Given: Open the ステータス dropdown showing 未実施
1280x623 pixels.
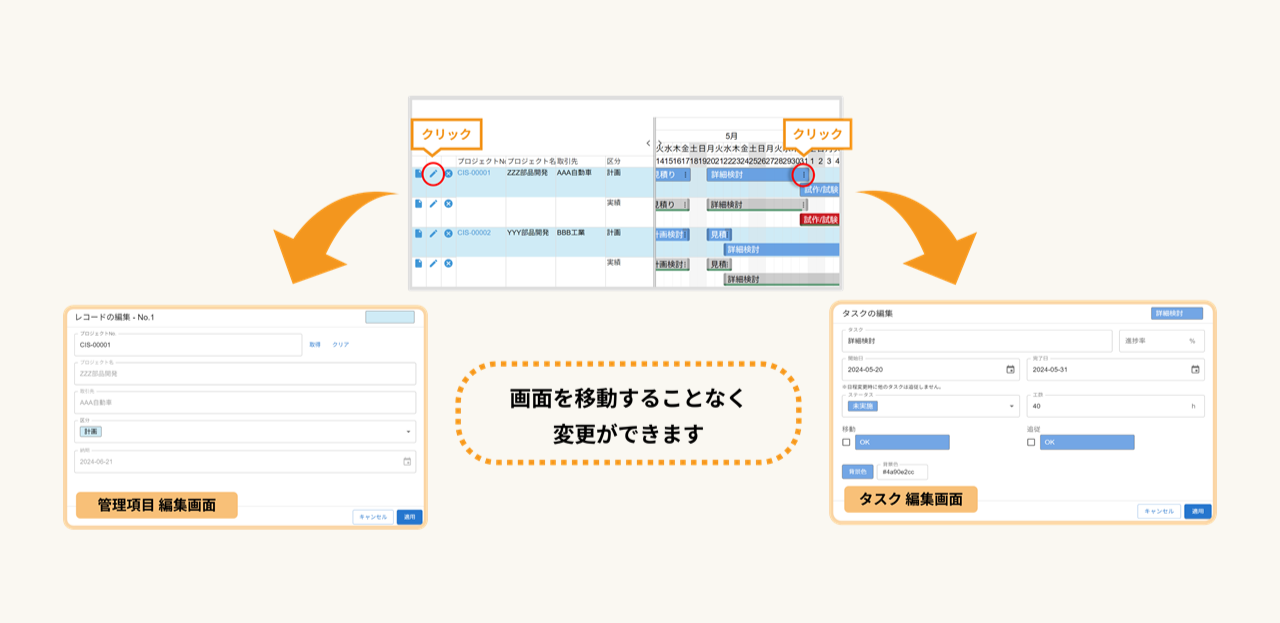Looking at the screenshot, I should [x=1011, y=407].
